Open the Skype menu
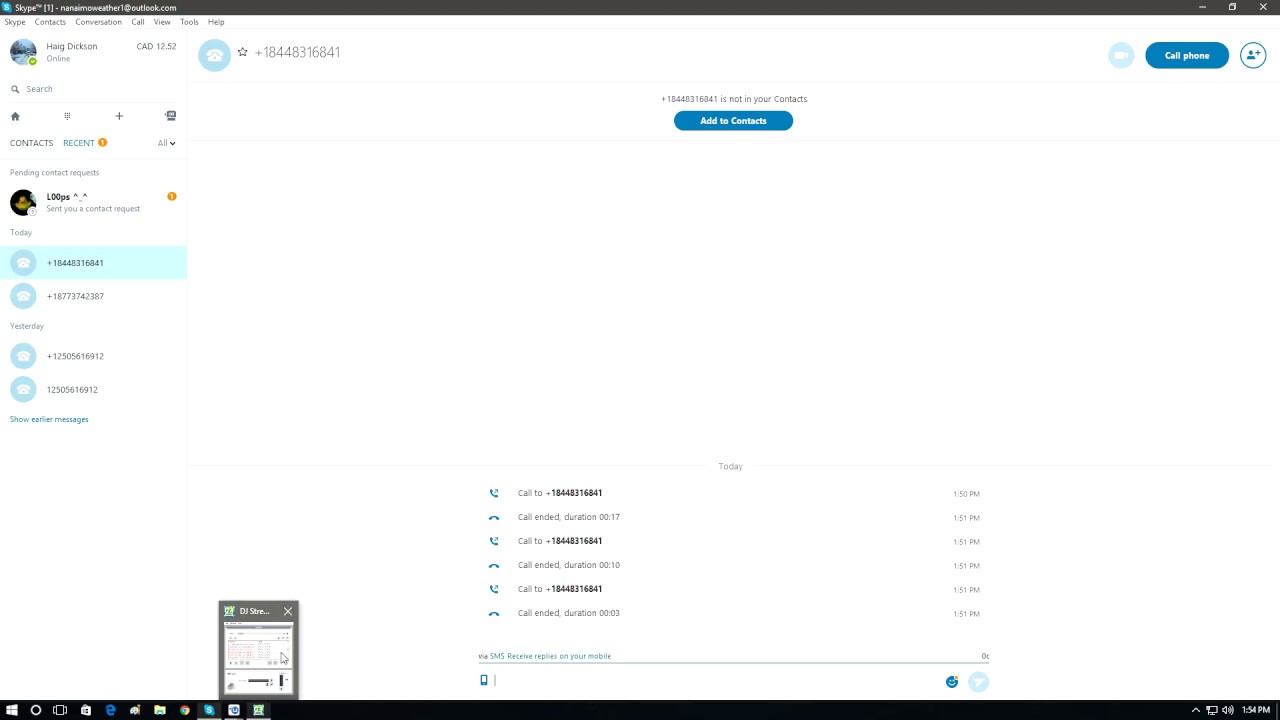The image size is (1280, 720). tap(15, 22)
